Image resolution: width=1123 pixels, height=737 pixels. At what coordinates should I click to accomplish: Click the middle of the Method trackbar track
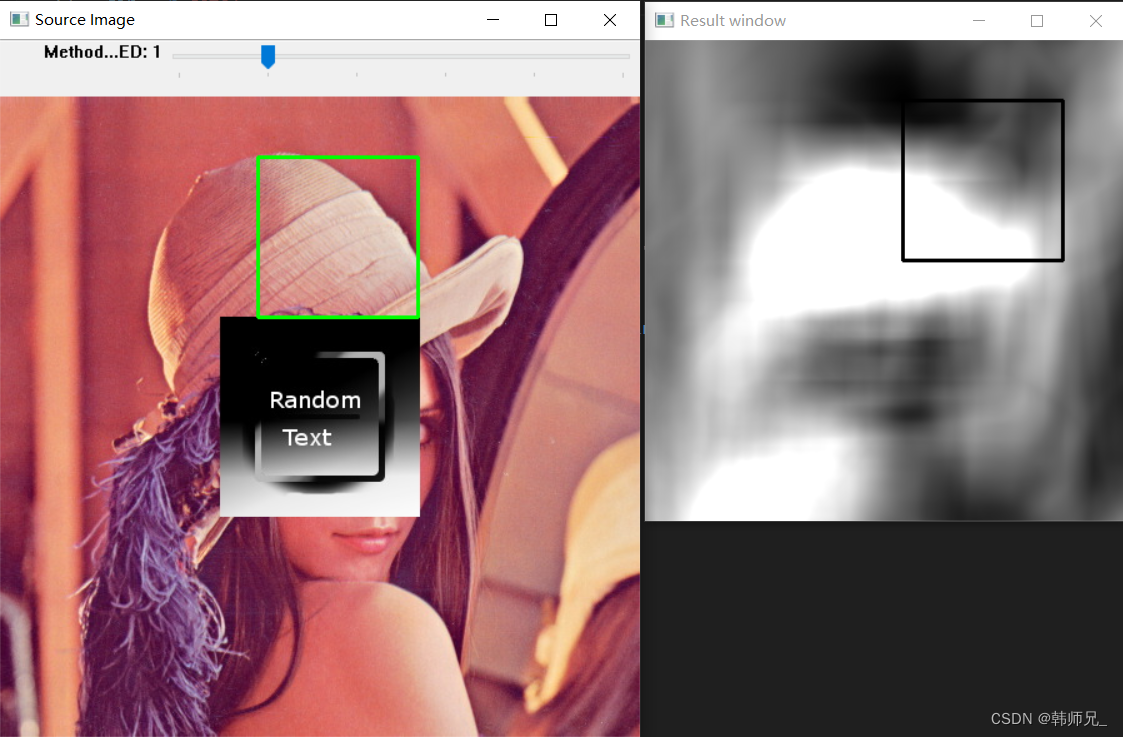pos(400,56)
